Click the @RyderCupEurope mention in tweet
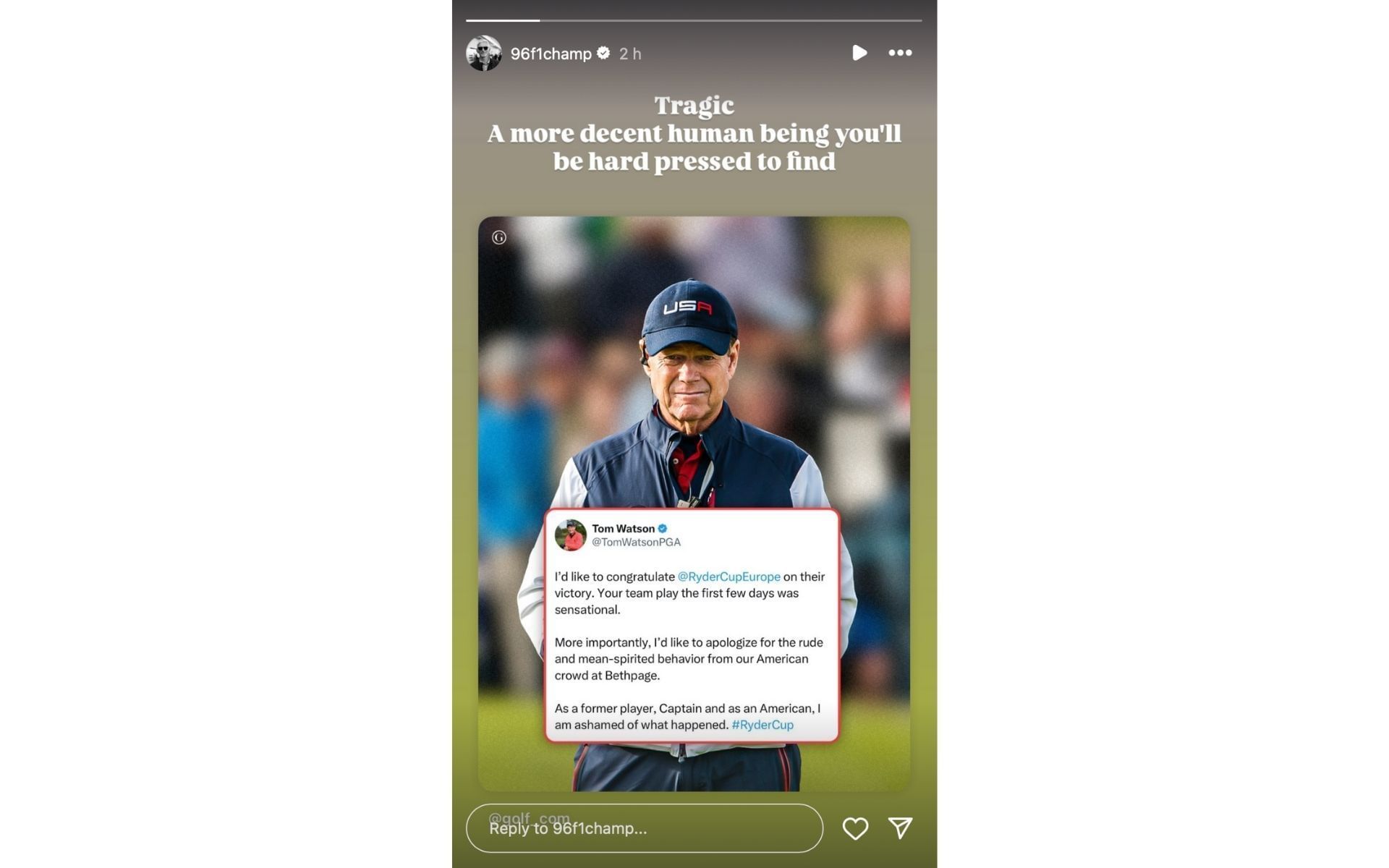The width and height of the screenshot is (1389, 868). pos(729,576)
